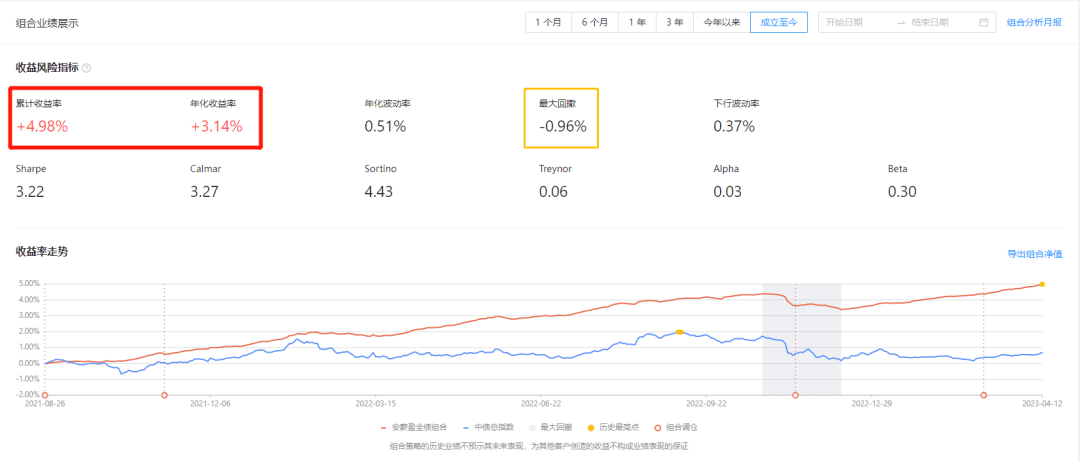Open the 组合分析月报 link
Viewport: 1080px width, 462px height.
1034,22
